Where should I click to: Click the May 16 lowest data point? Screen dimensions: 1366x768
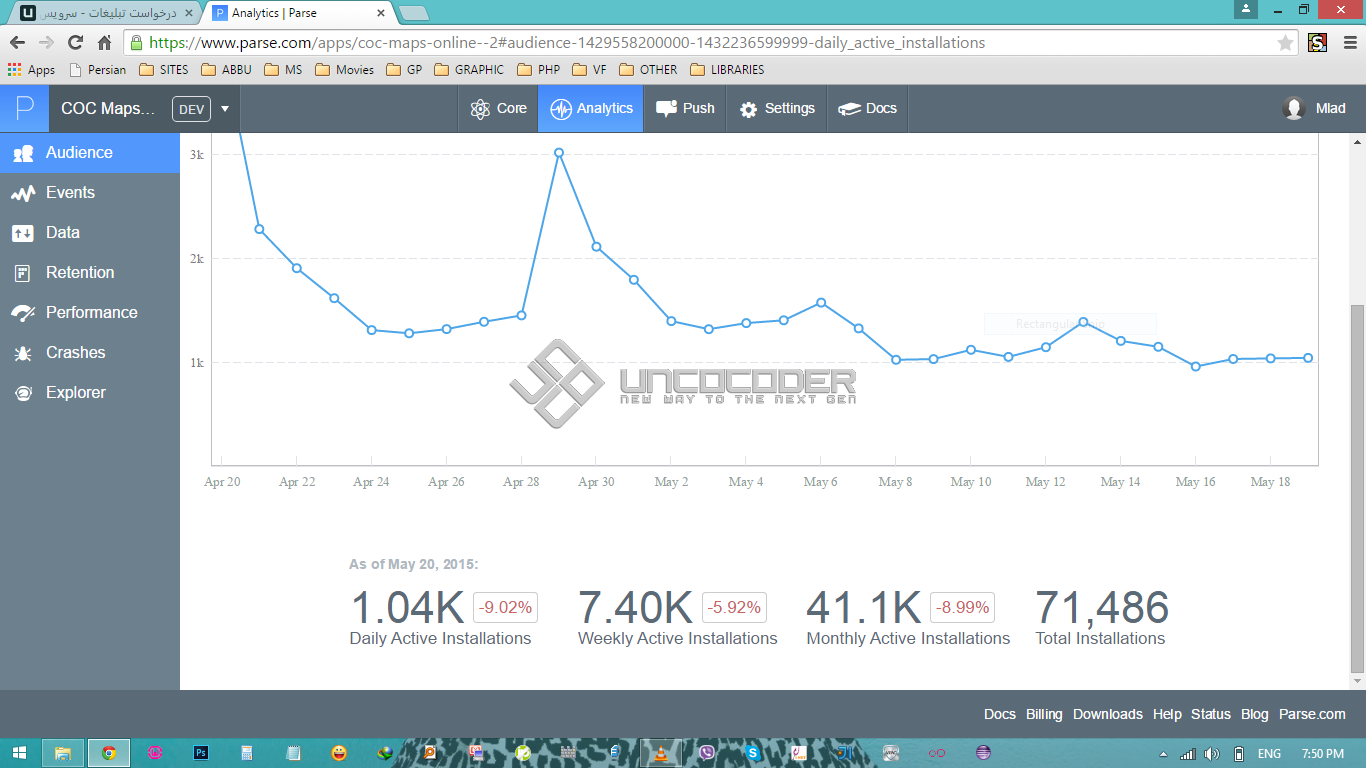1196,366
